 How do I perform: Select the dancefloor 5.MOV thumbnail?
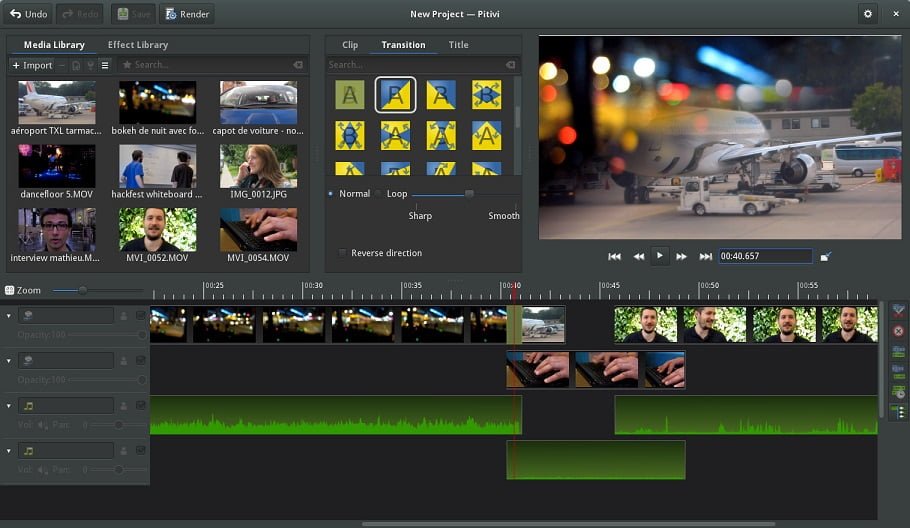pos(57,167)
